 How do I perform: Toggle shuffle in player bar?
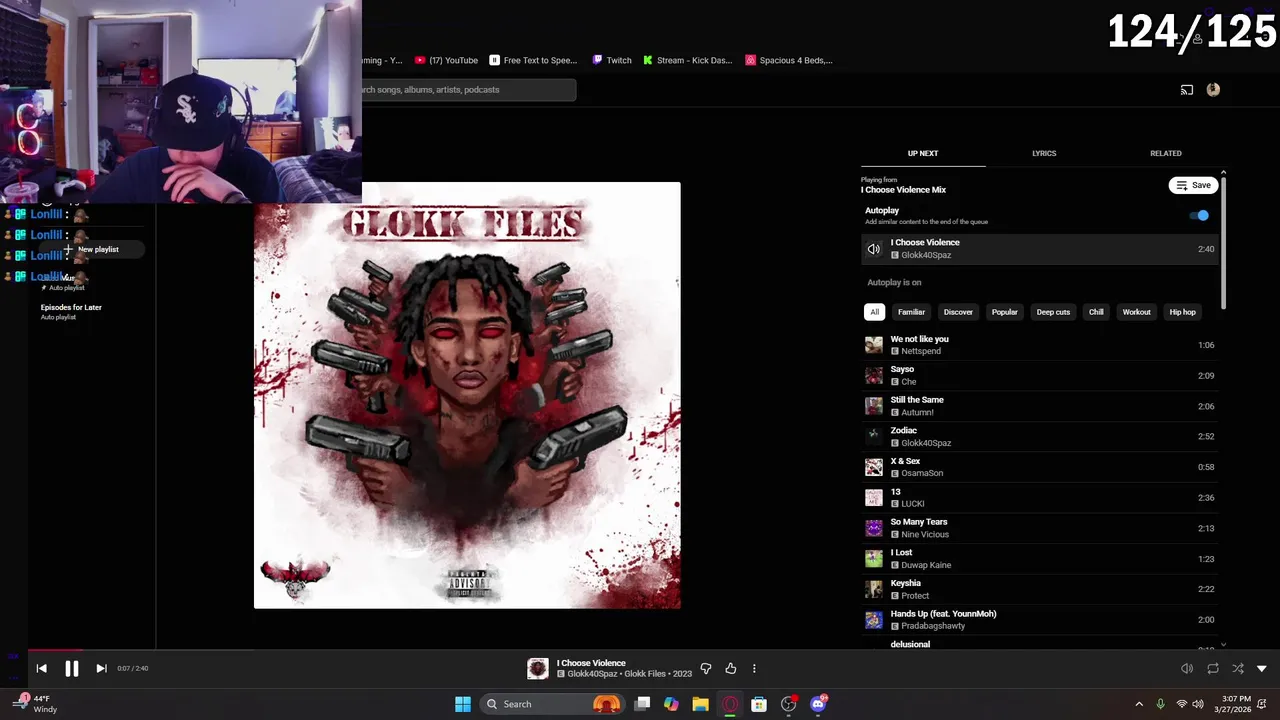click(x=1238, y=668)
